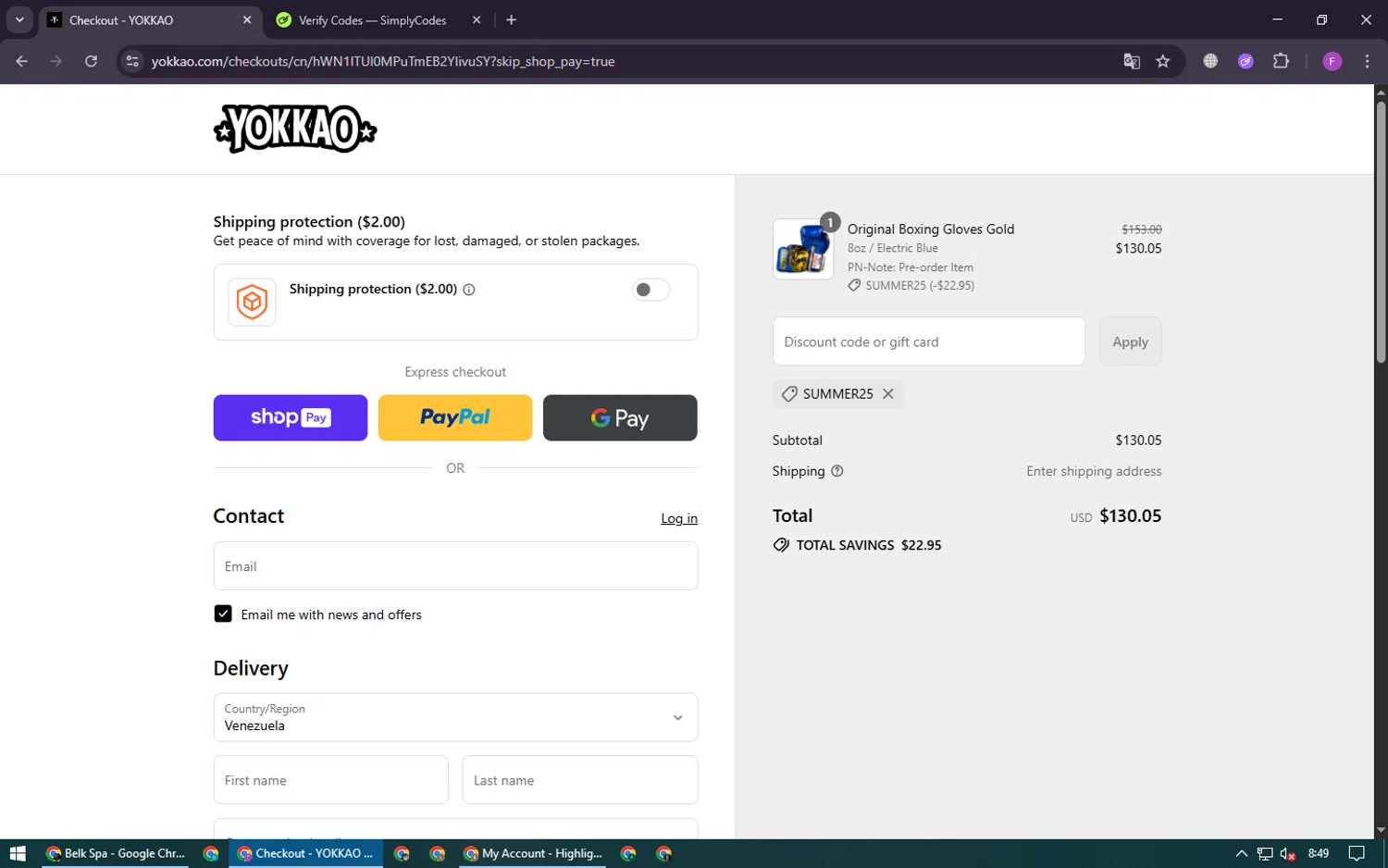Image resolution: width=1388 pixels, height=868 pixels.
Task: Switch to the Checkout - YOKKAO tab
Action: tap(150, 19)
